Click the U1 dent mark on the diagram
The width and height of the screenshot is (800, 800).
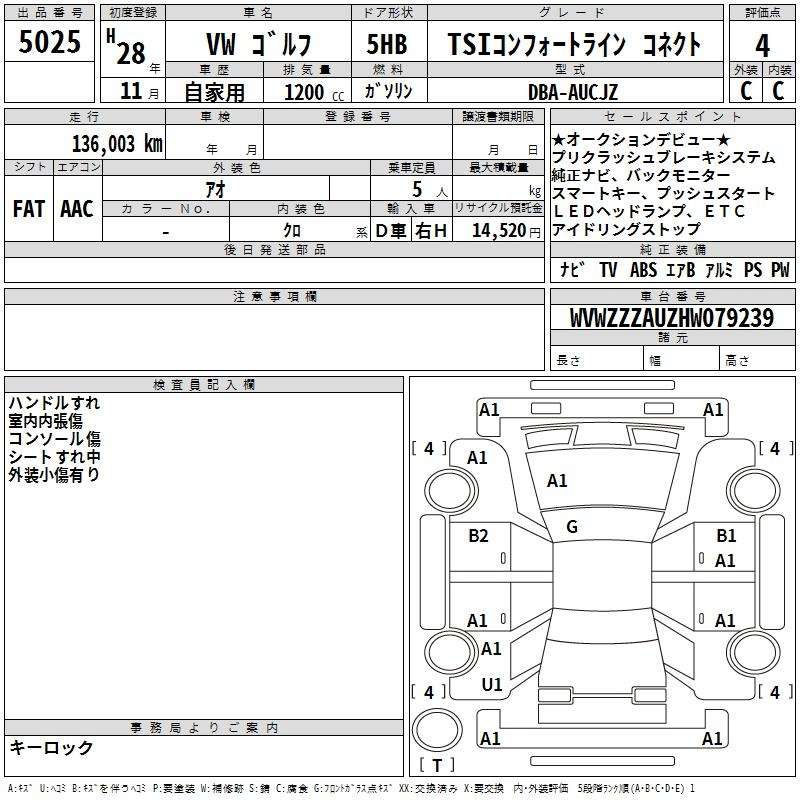(x=491, y=685)
